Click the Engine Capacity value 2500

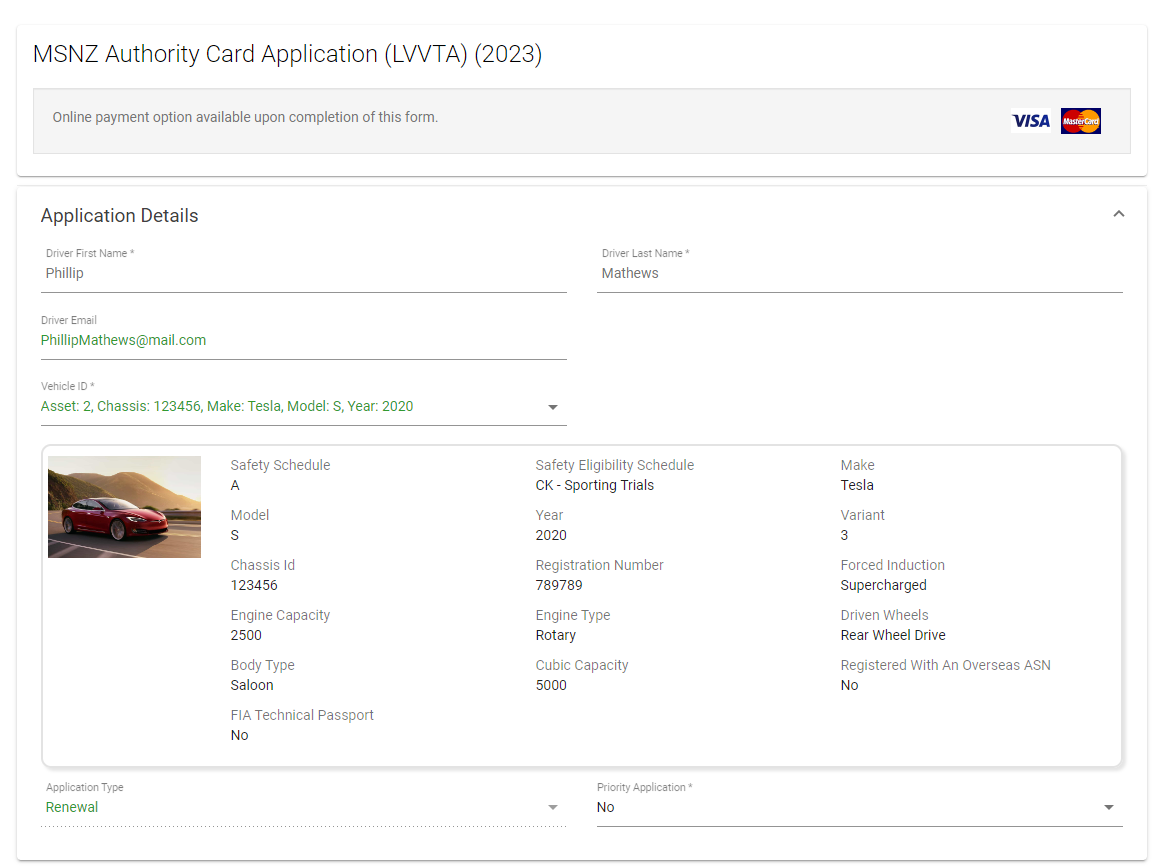[246, 635]
